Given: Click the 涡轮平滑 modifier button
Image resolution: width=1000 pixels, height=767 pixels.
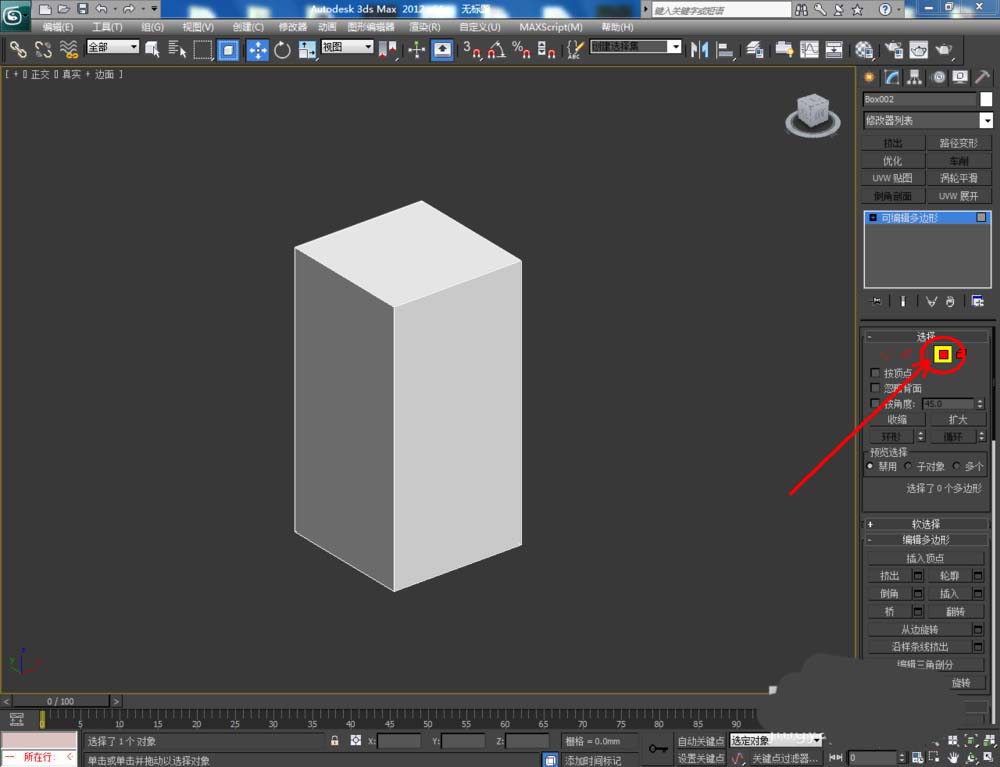Looking at the screenshot, I should coord(958,178).
